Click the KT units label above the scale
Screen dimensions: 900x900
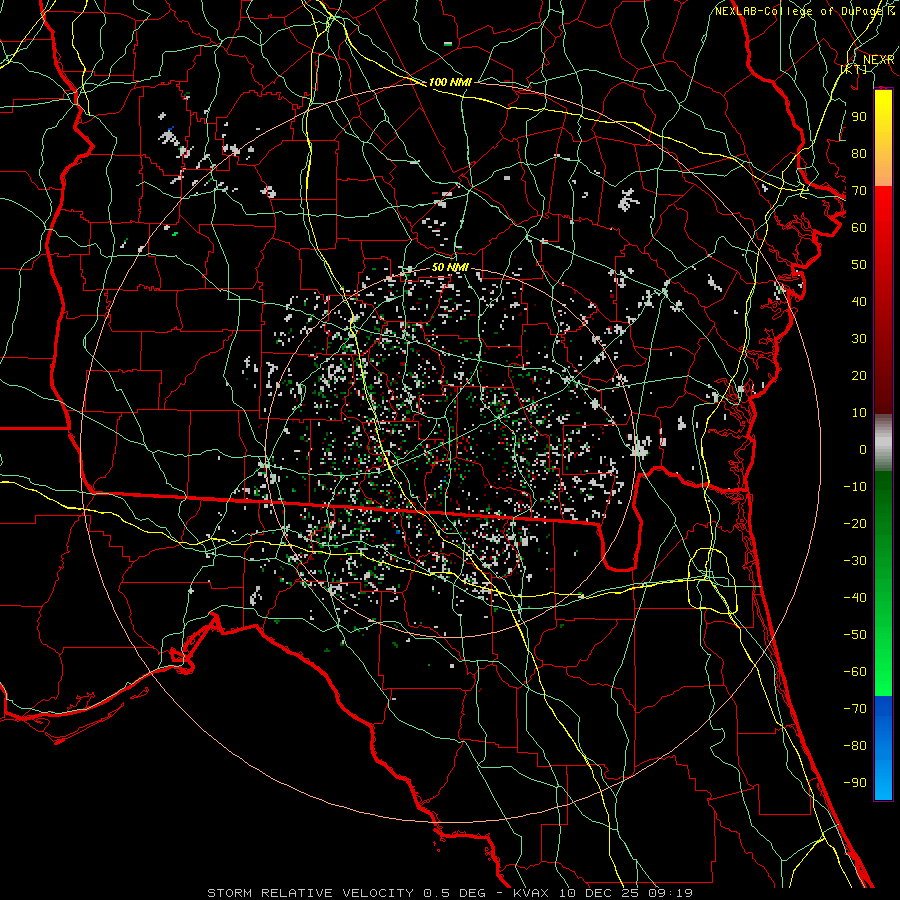(855, 69)
